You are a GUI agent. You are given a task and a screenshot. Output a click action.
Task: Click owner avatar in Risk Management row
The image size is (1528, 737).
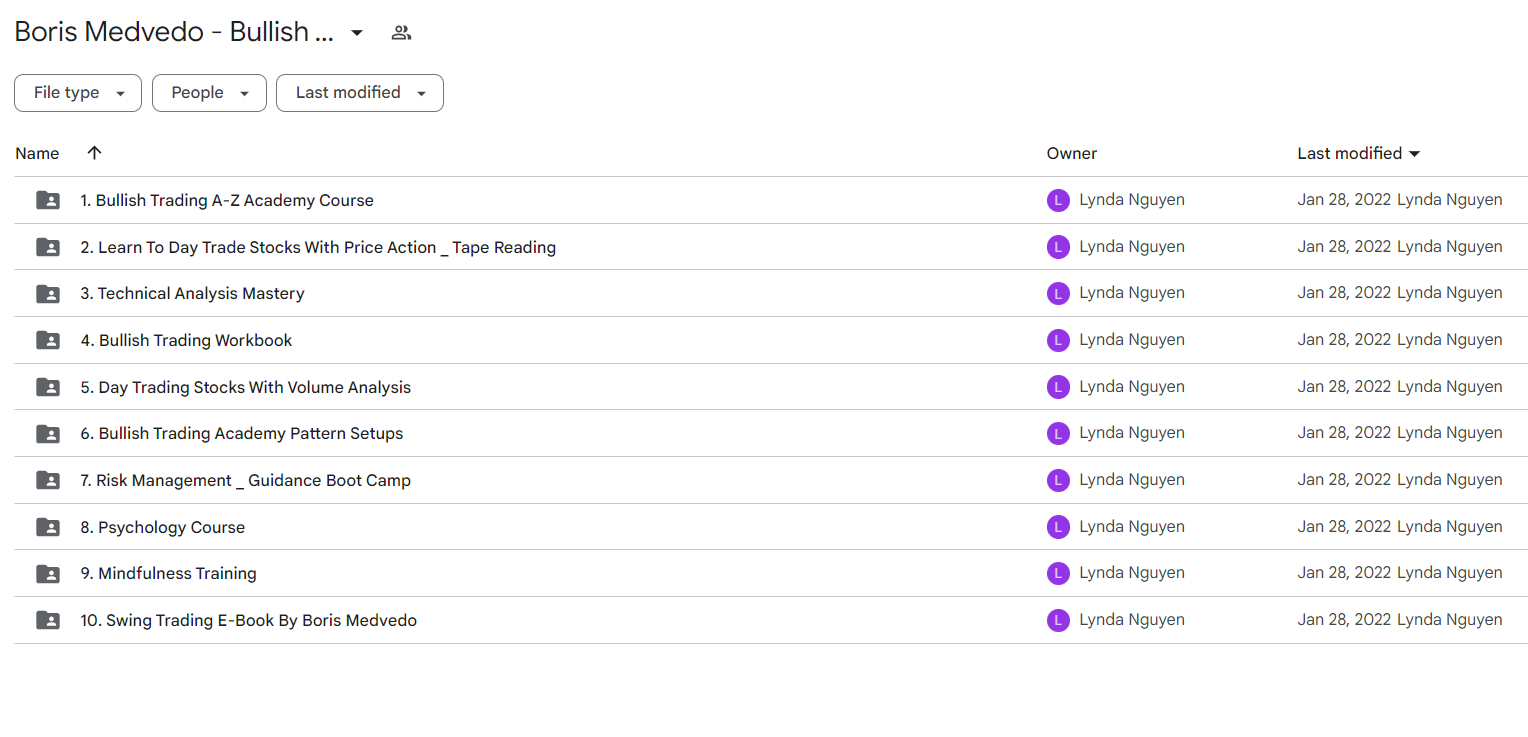point(1058,480)
